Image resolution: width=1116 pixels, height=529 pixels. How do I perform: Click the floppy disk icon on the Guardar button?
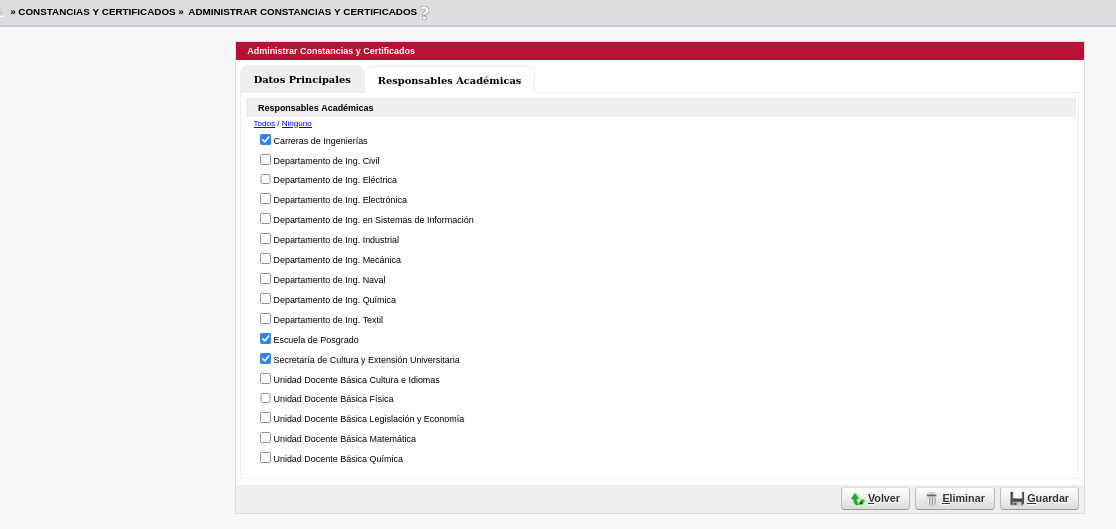pyautogui.click(x=1017, y=499)
